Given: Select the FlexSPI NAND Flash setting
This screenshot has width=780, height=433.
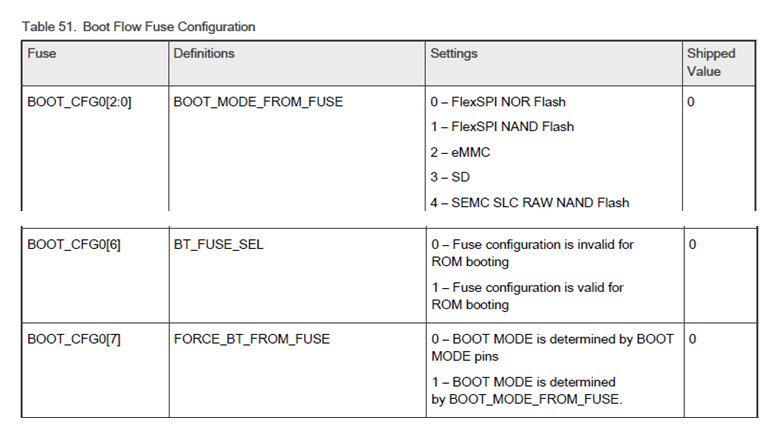Looking at the screenshot, I should click(502, 127).
